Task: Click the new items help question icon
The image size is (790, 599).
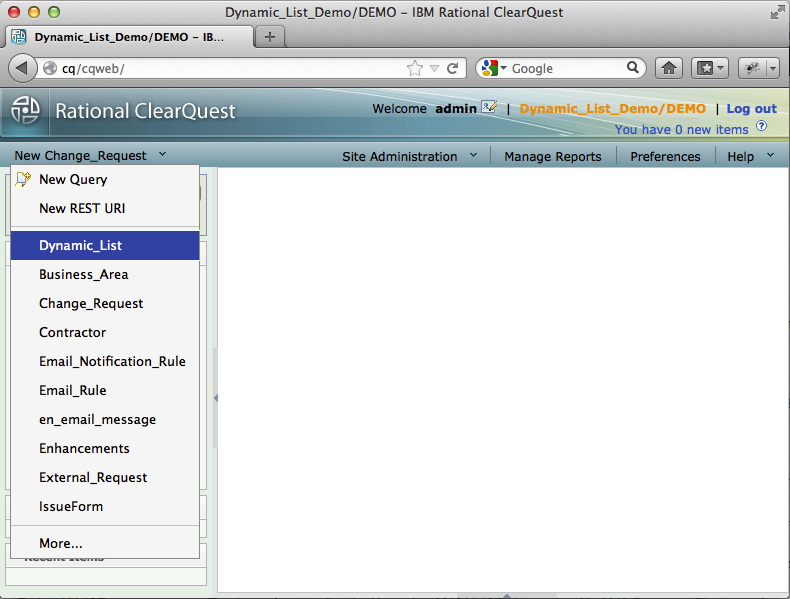Action: 762,126
